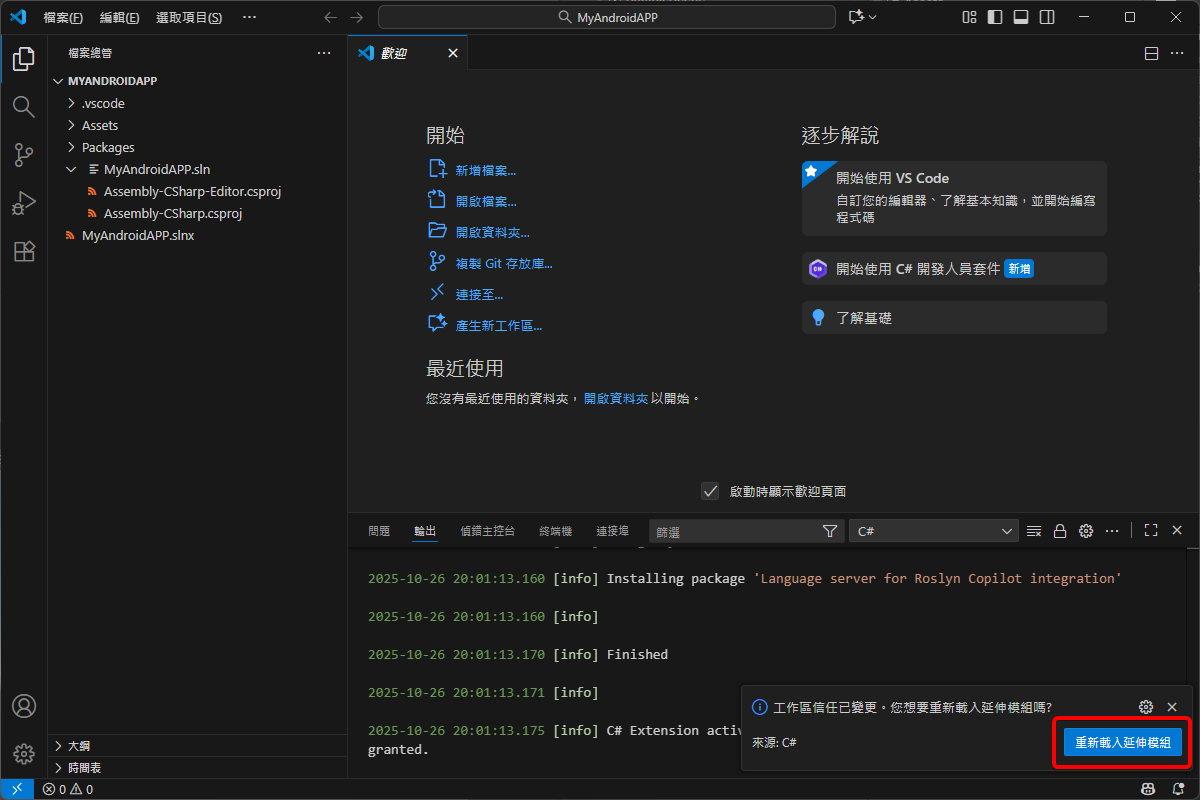Open the remote connection indicator
This screenshot has height=800, width=1200.
(x=16, y=788)
